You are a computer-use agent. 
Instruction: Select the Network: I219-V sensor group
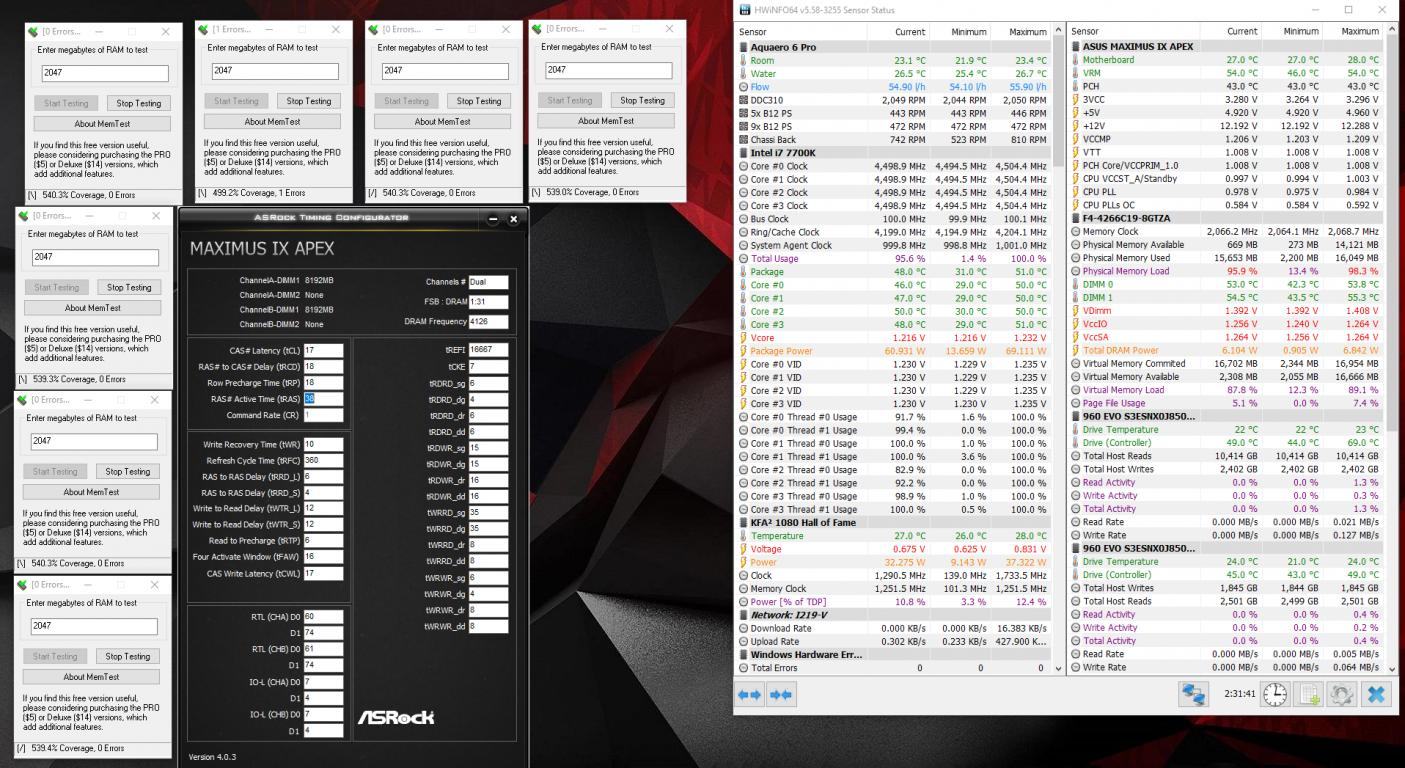coord(894,615)
